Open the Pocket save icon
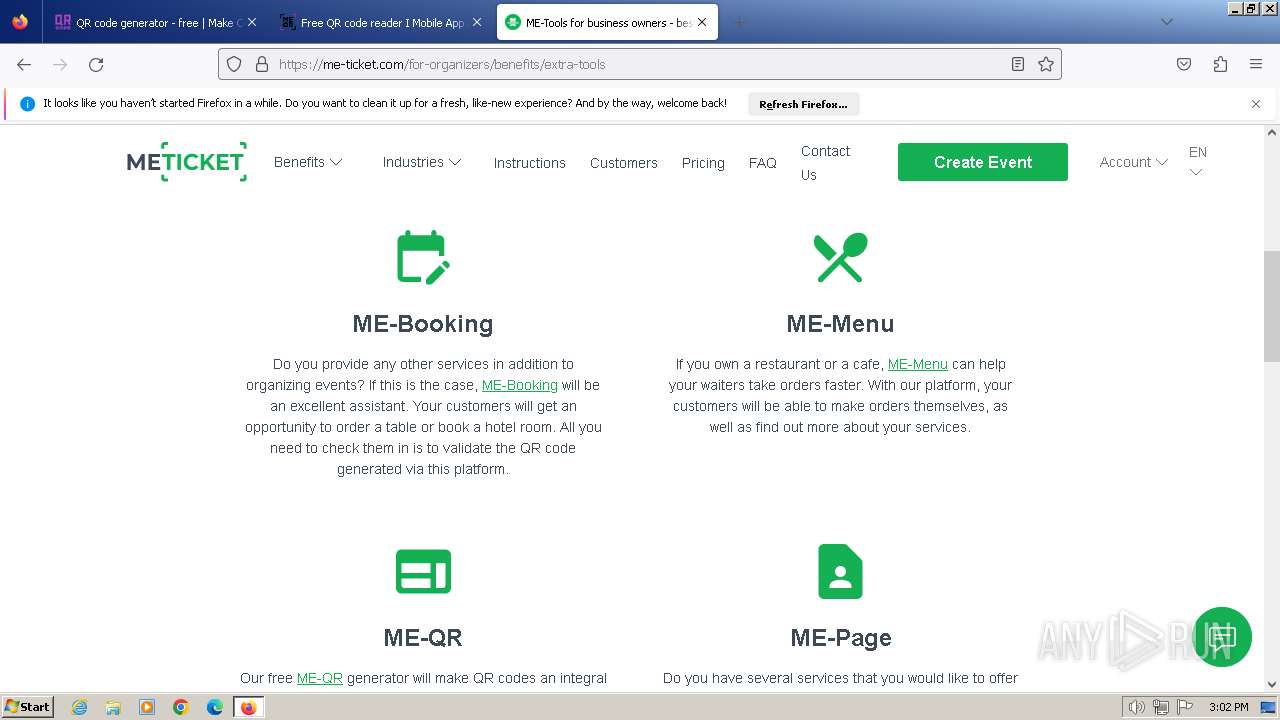This screenshot has height=720, width=1280. pos(1184,64)
